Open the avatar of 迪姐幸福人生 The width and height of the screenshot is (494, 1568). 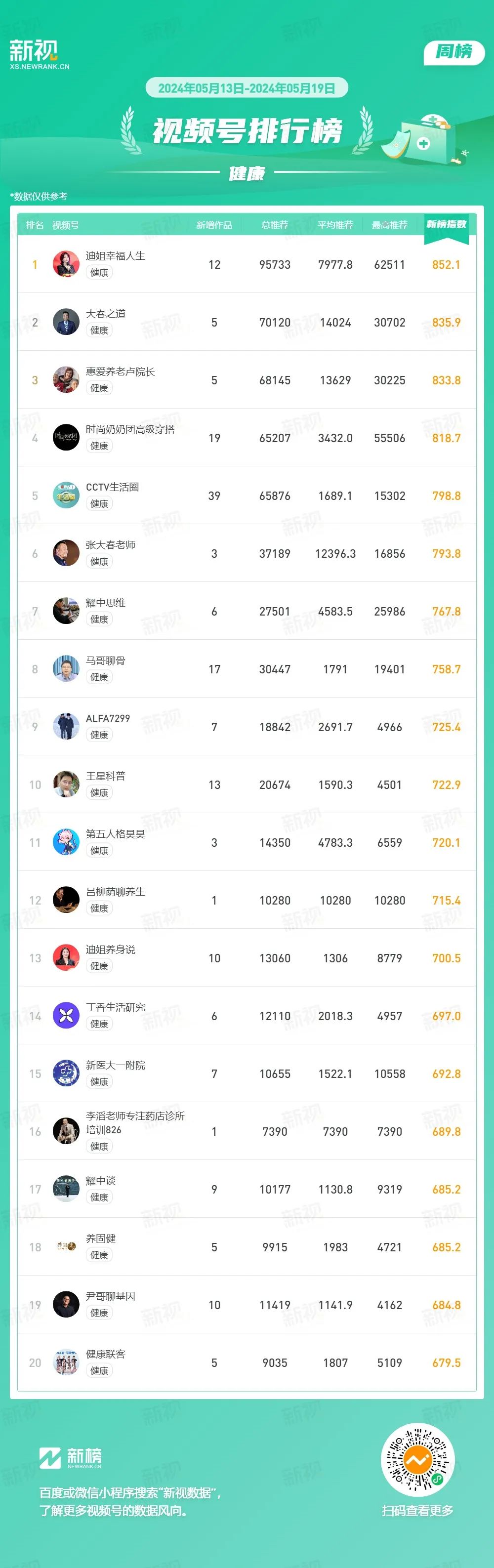(x=66, y=264)
